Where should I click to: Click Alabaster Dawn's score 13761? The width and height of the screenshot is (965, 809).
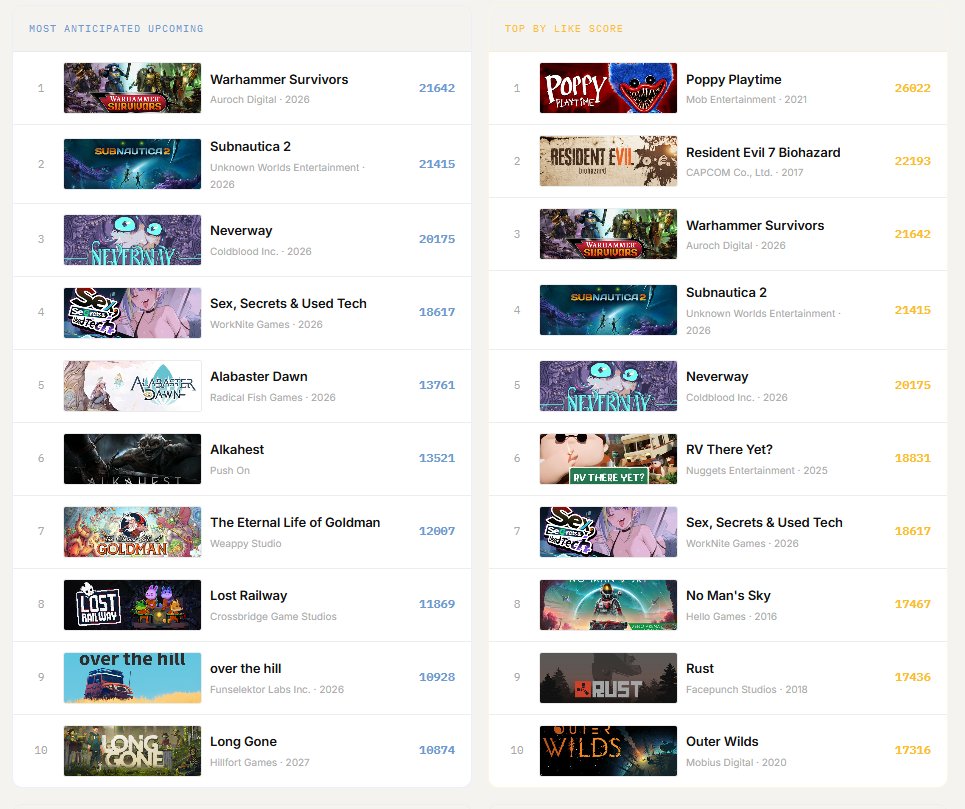pyautogui.click(x=436, y=385)
